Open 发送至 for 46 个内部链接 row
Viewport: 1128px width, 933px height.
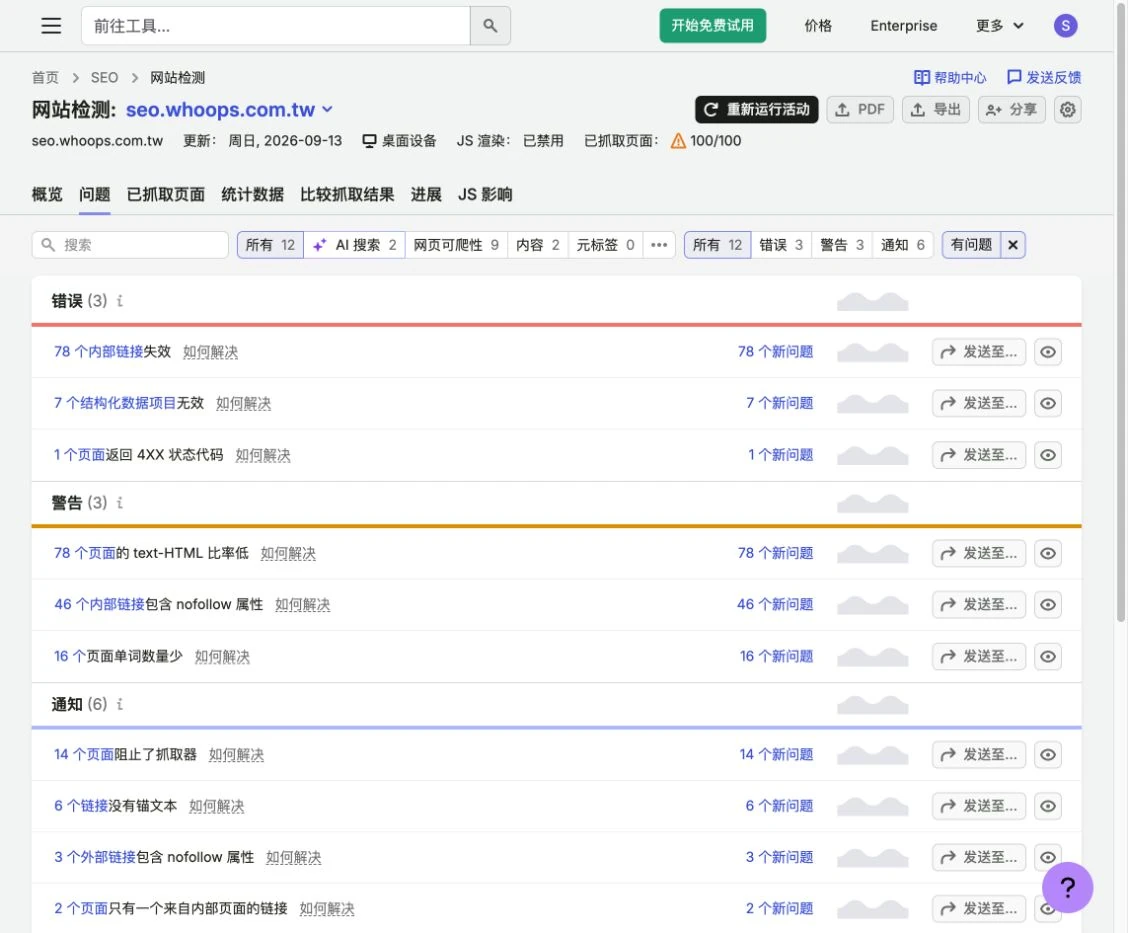coord(979,605)
